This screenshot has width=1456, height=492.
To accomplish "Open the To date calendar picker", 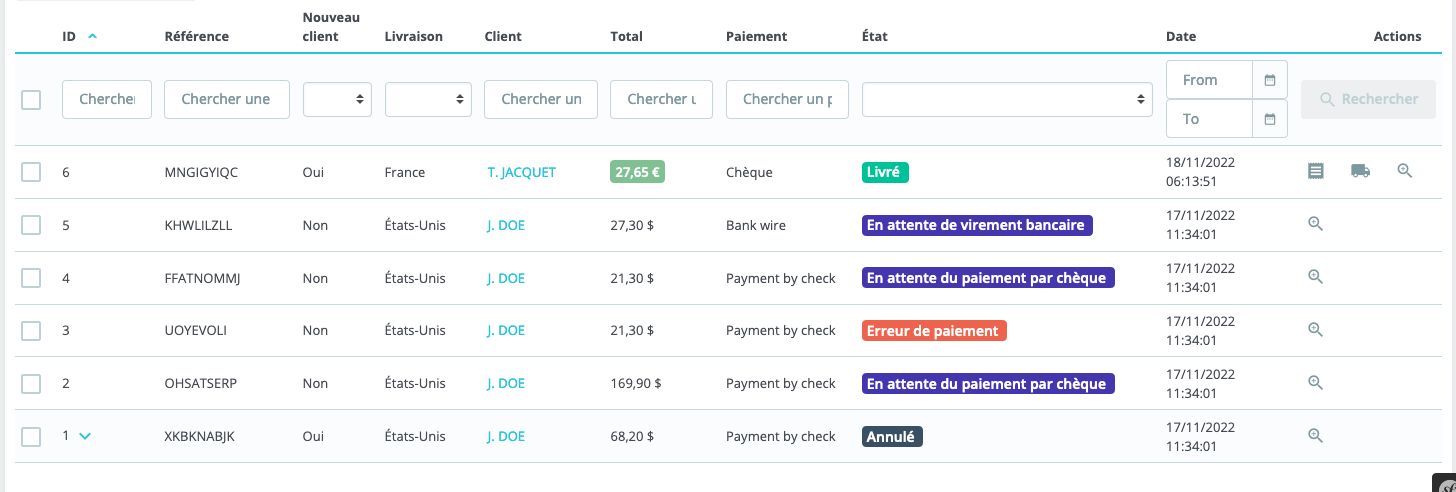I will [x=1270, y=119].
